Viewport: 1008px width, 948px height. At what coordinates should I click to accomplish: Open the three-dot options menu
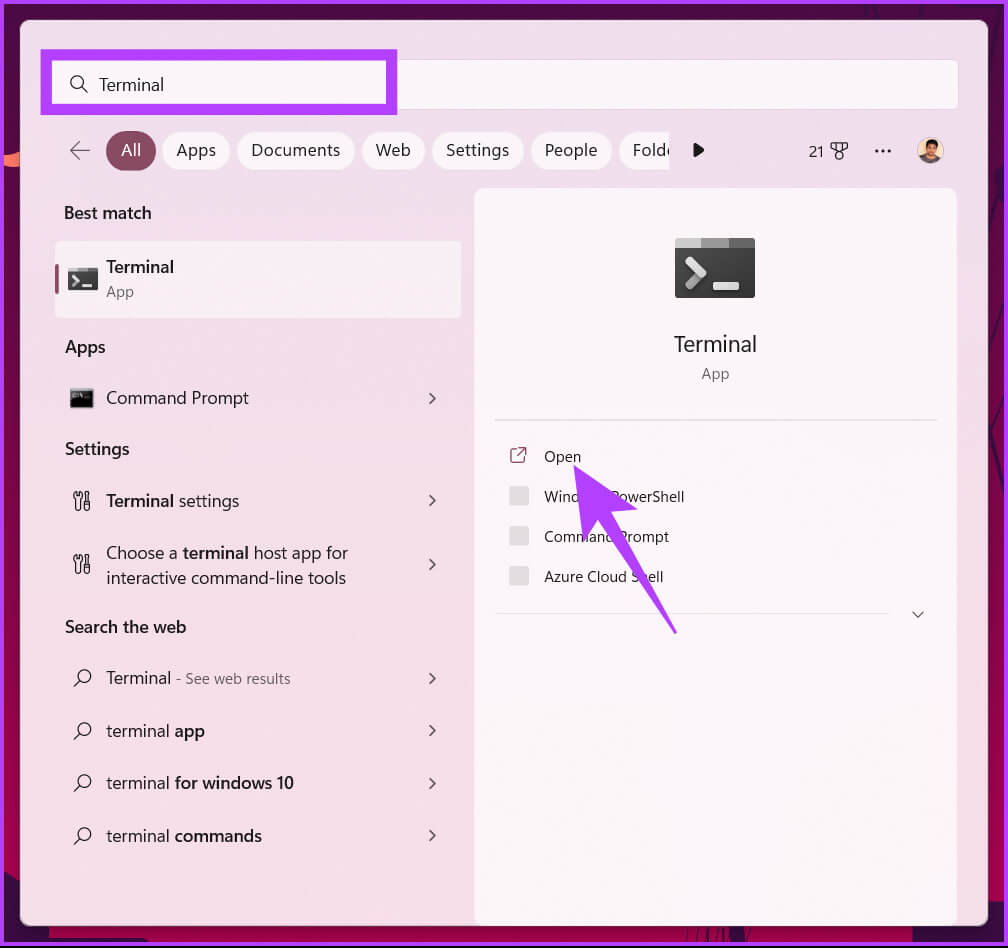[x=883, y=151]
